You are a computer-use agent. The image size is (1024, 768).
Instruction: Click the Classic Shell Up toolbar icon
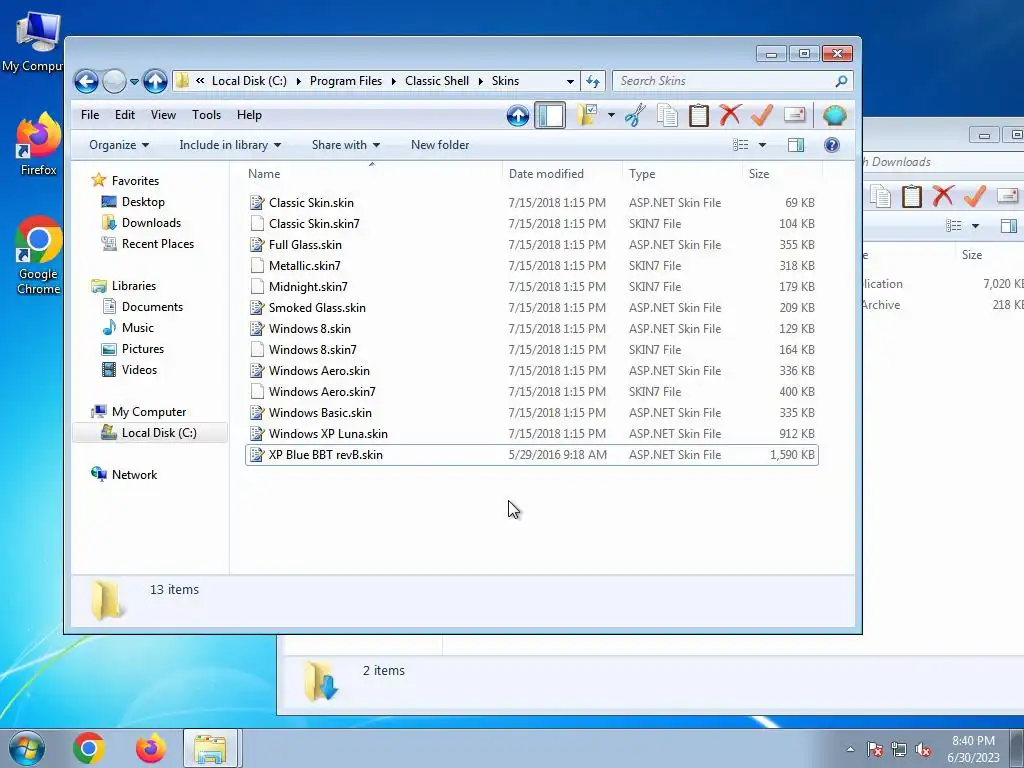click(x=518, y=116)
